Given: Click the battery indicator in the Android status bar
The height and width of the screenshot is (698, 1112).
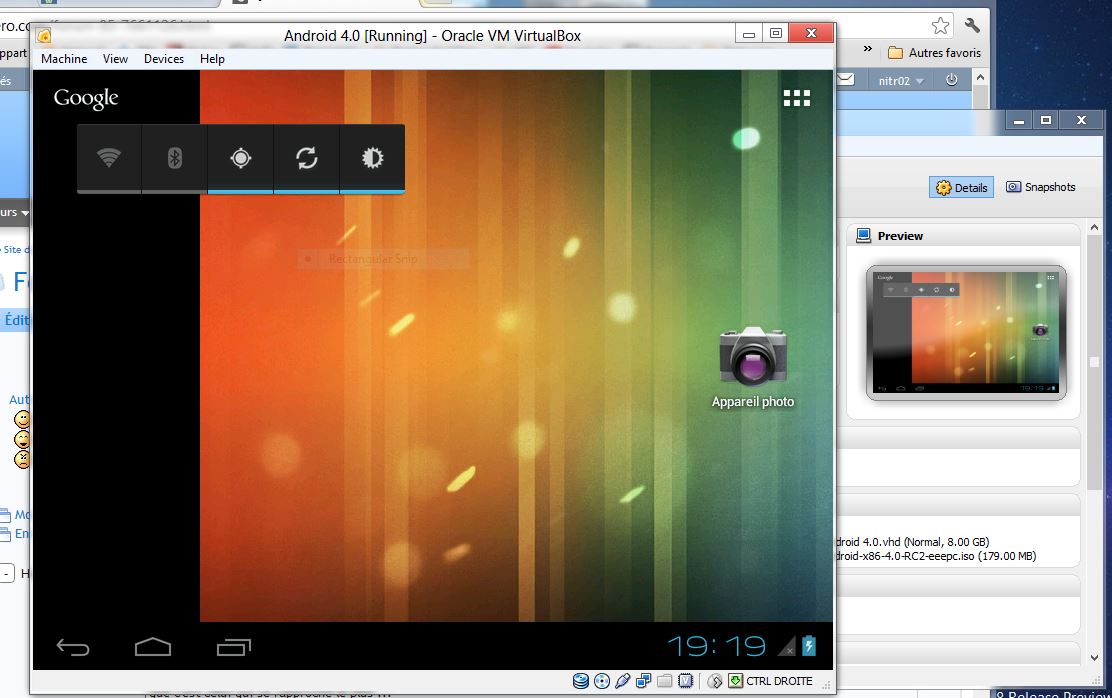Looking at the screenshot, I should point(806,646).
